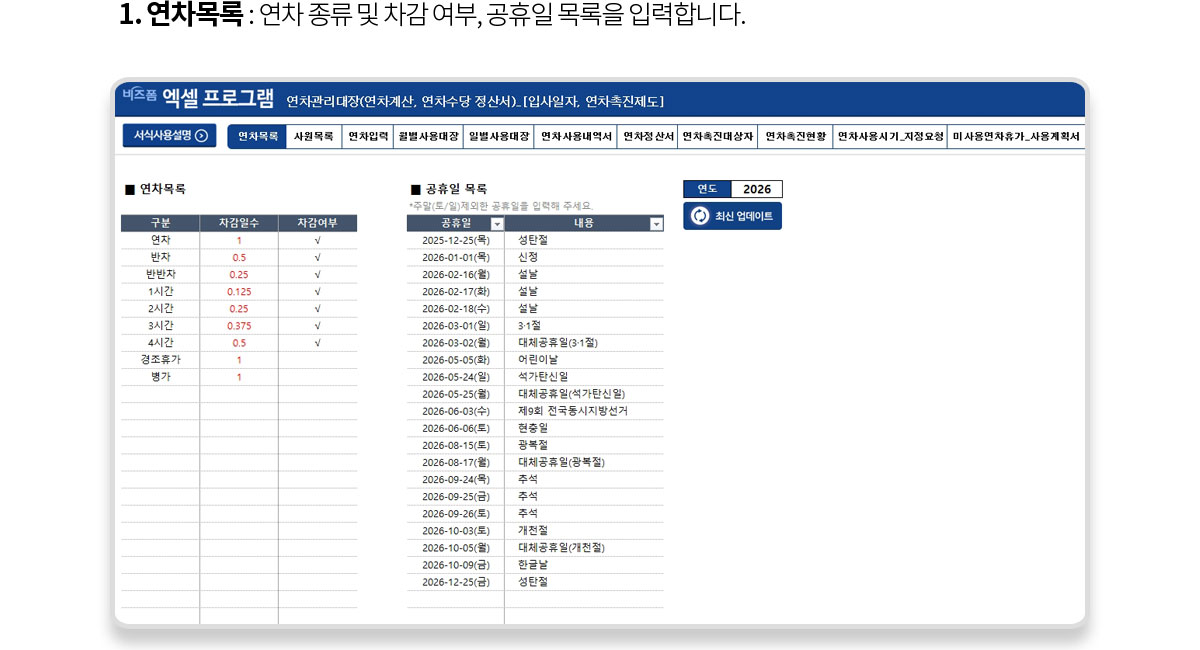Click the 대체공휴일(광복절) cell
Screen dimensions: 1200x650
pyautogui.click(x=584, y=462)
